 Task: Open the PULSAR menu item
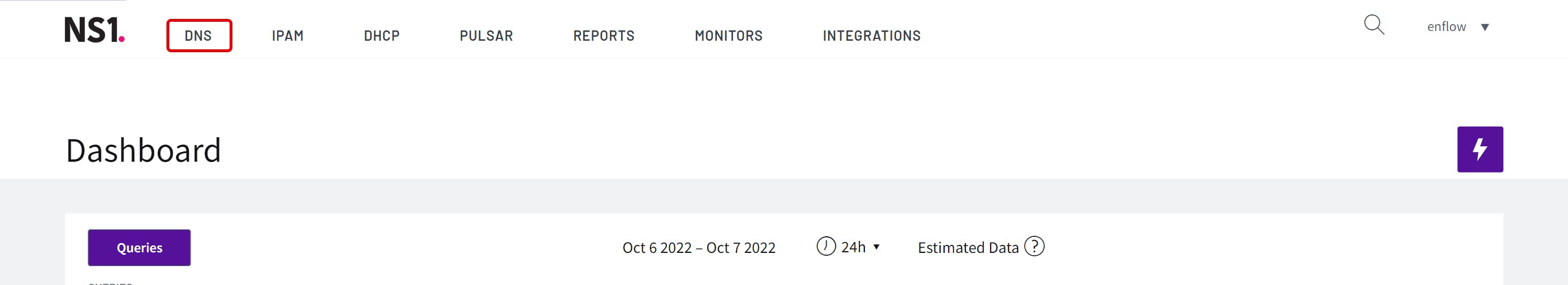coord(486,36)
